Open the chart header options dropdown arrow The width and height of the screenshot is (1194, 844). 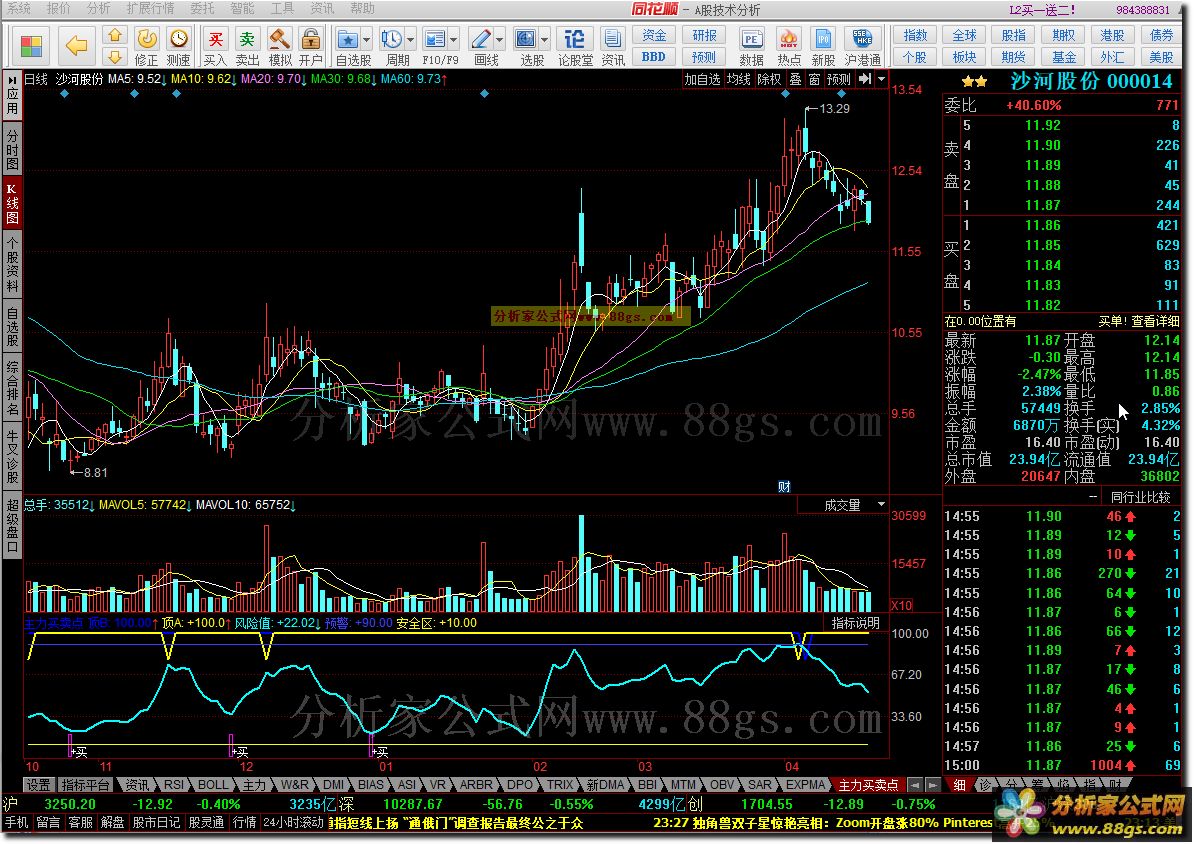(x=882, y=79)
